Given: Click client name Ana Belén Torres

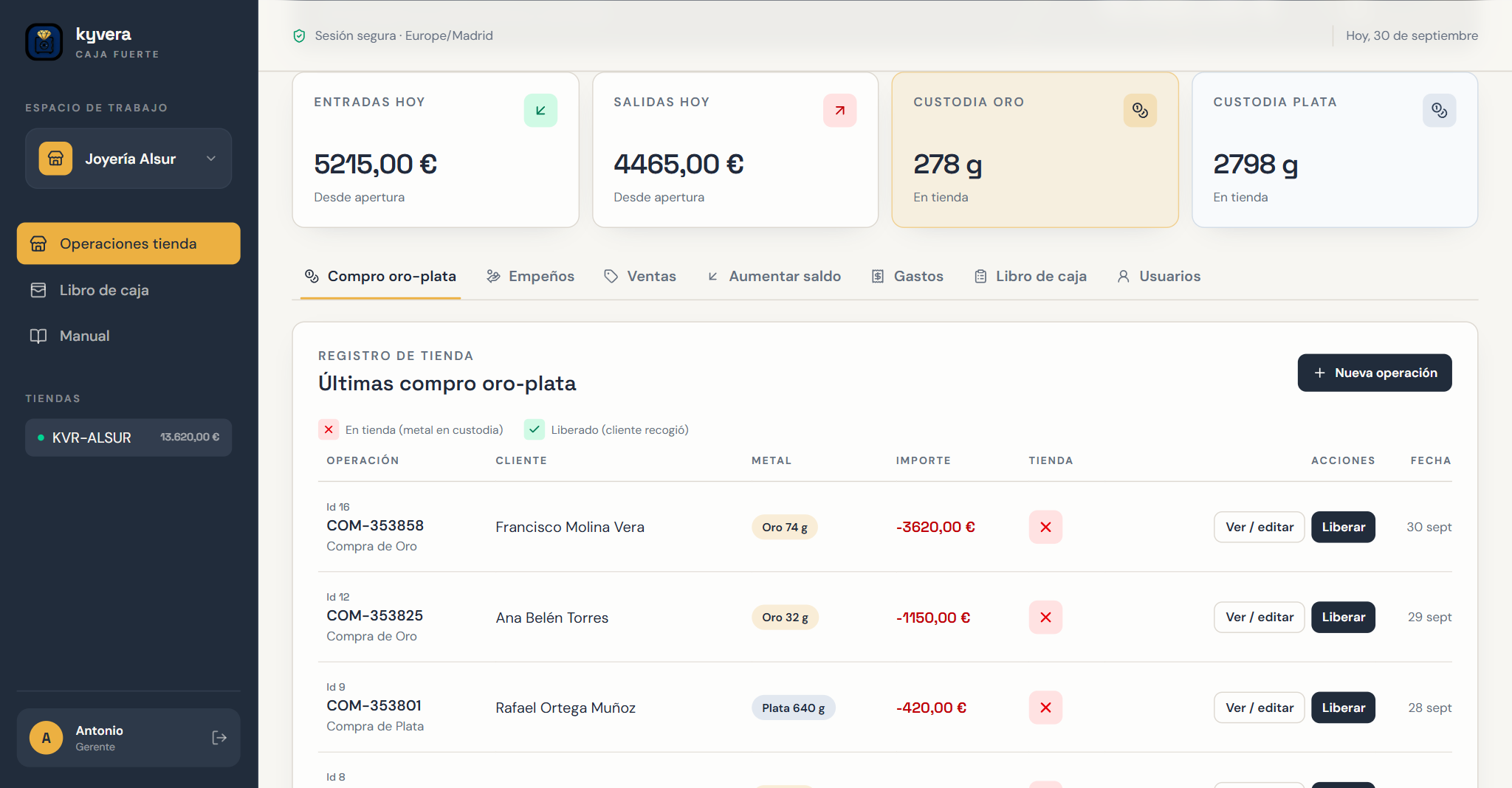Looking at the screenshot, I should (552, 618).
